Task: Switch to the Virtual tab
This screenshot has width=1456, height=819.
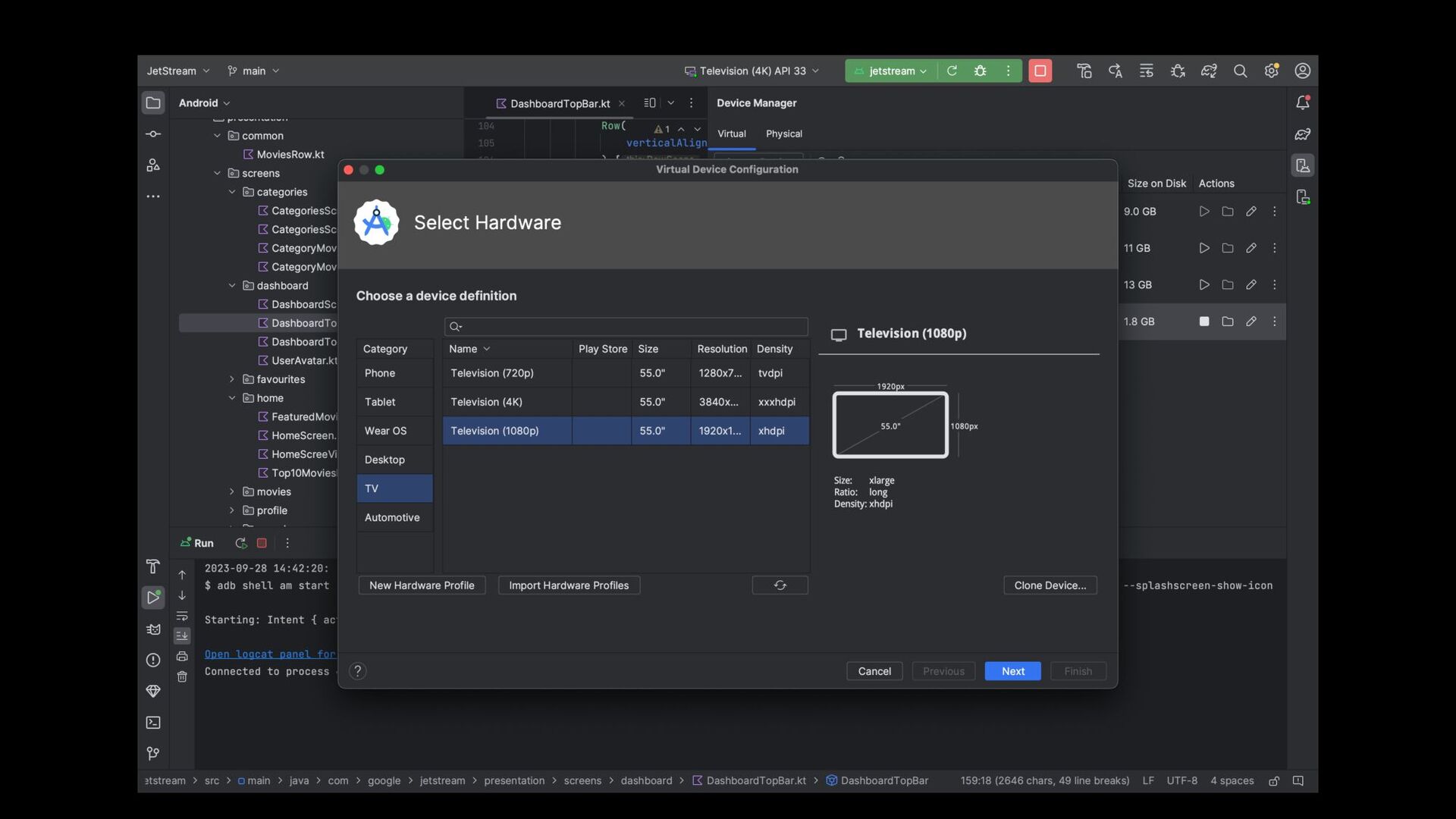Action: (732, 133)
